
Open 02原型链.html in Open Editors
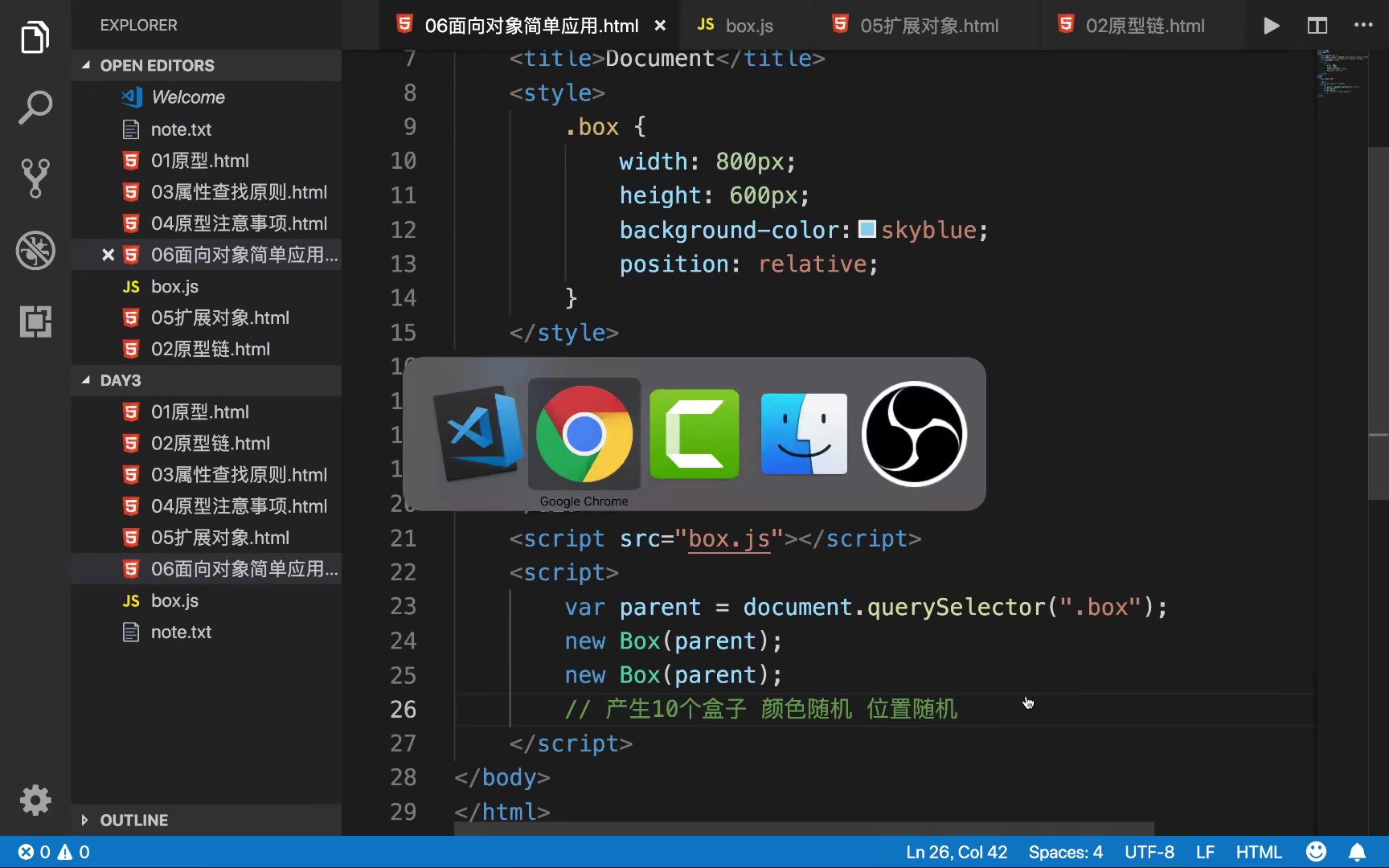[206, 349]
